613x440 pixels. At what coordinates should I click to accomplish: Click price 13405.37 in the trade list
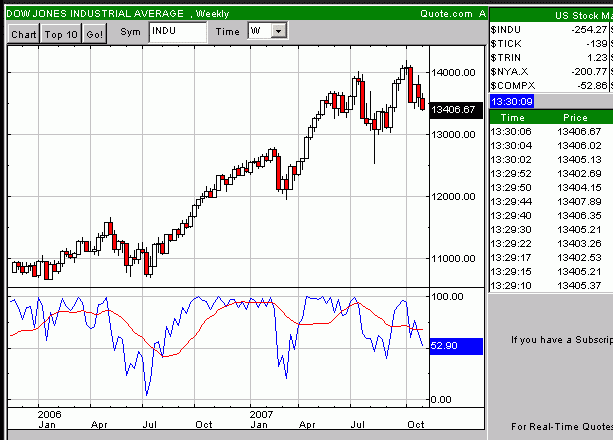[579, 286]
